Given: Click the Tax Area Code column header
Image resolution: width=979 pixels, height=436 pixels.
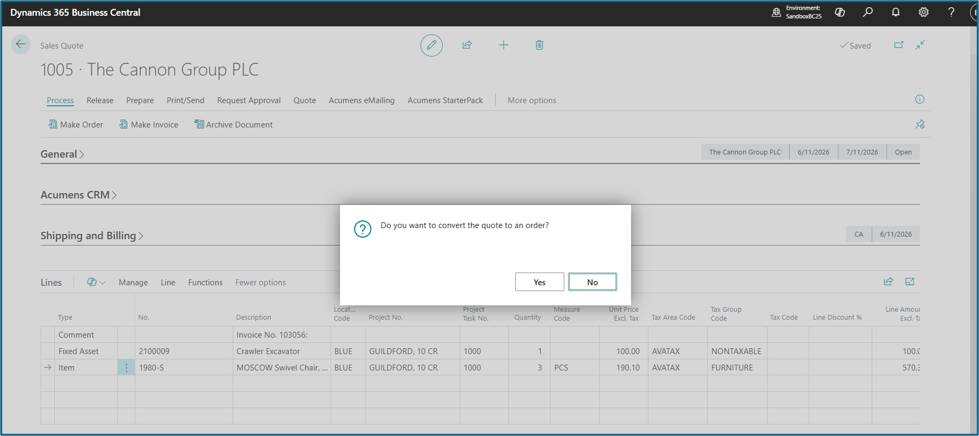Looking at the screenshot, I should click(x=673, y=317).
